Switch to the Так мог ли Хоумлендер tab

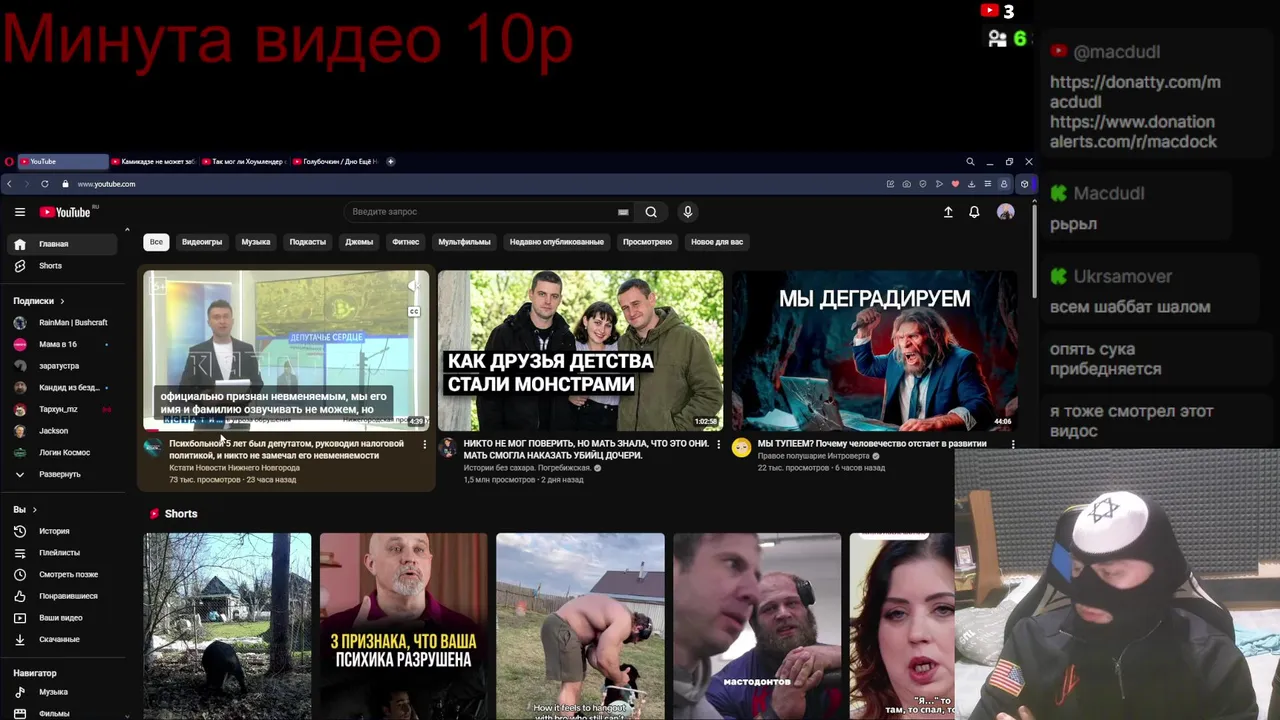244,161
